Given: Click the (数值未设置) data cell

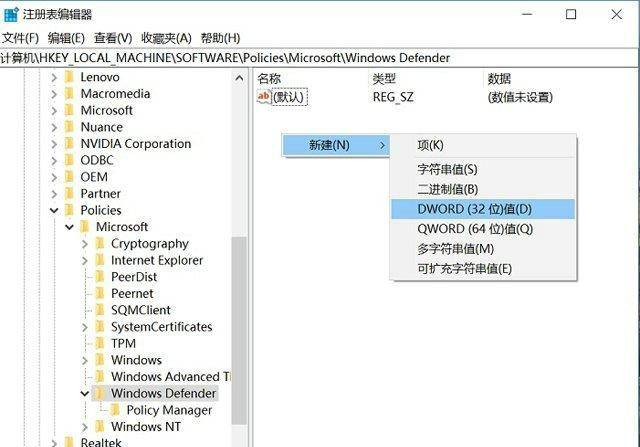Looking at the screenshot, I should tap(520, 97).
